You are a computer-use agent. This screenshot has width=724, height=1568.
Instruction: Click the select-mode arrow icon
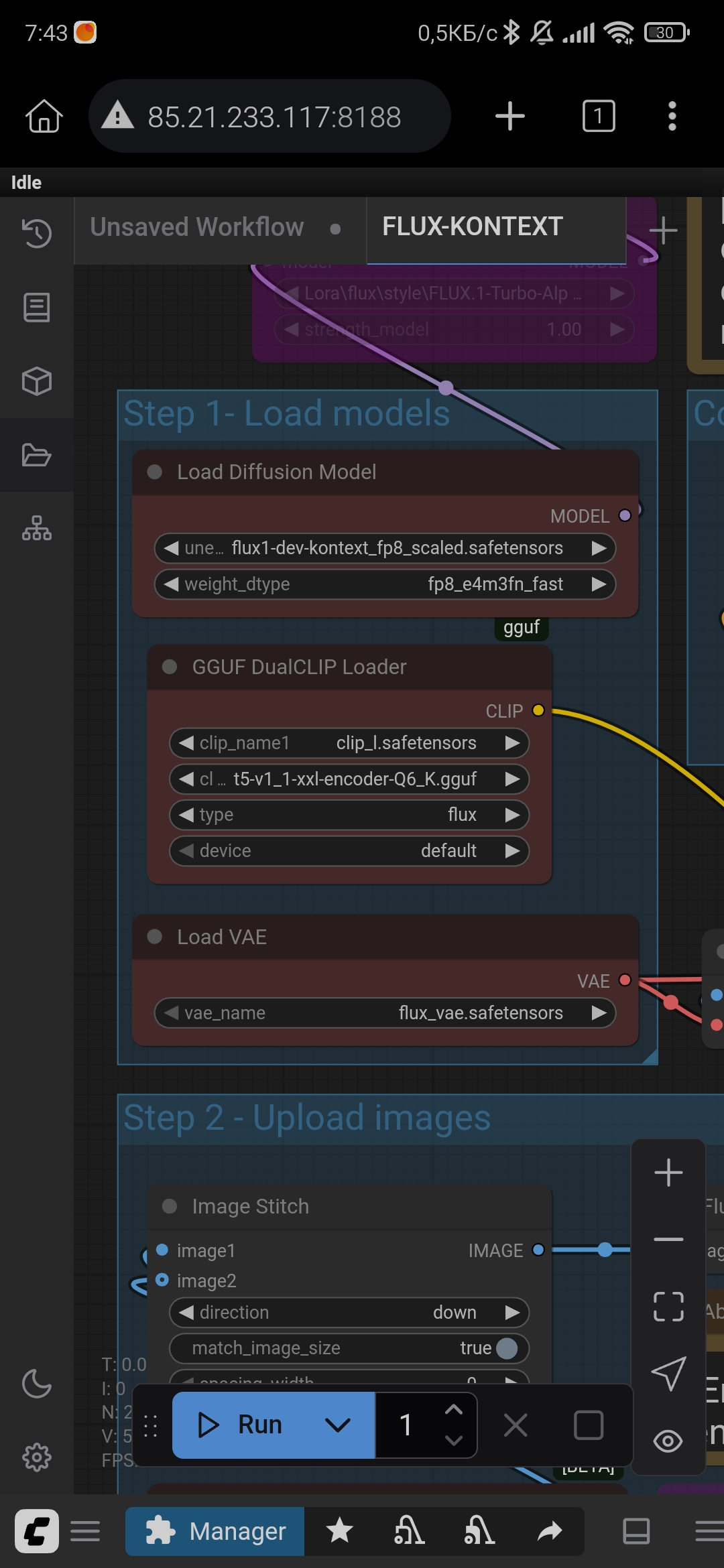point(668,1374)
